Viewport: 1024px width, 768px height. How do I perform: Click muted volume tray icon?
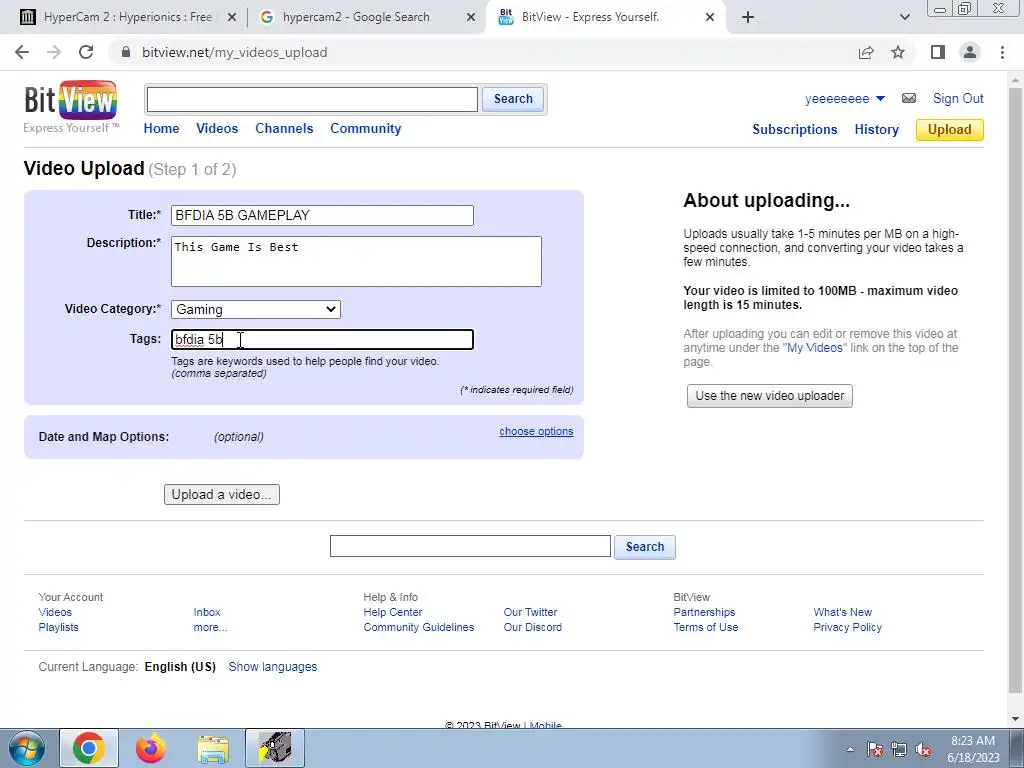923,750
